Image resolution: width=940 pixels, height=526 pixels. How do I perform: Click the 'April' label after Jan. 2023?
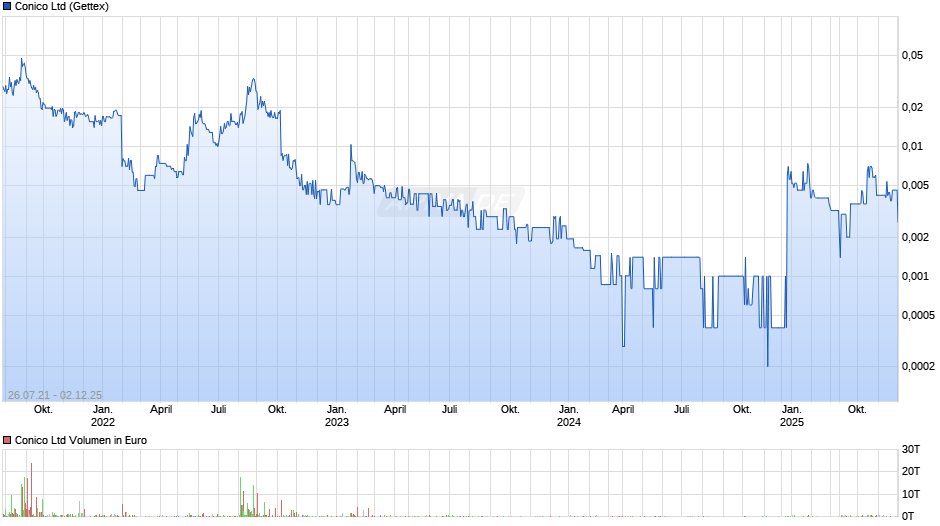coord(395,410)
